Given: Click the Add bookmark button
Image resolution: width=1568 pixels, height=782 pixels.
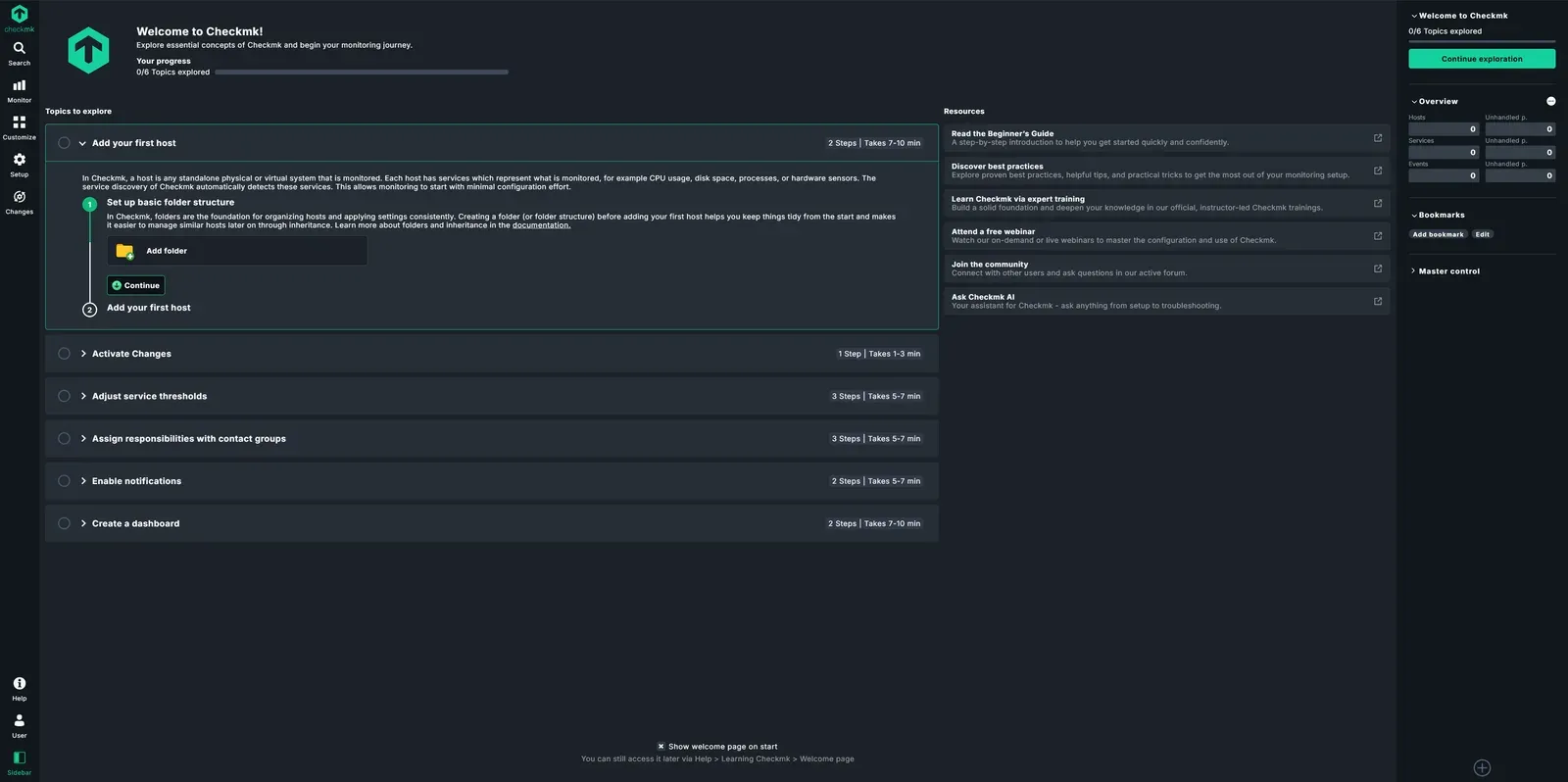Looking at the screenshot, I should tap(1438, 234).
